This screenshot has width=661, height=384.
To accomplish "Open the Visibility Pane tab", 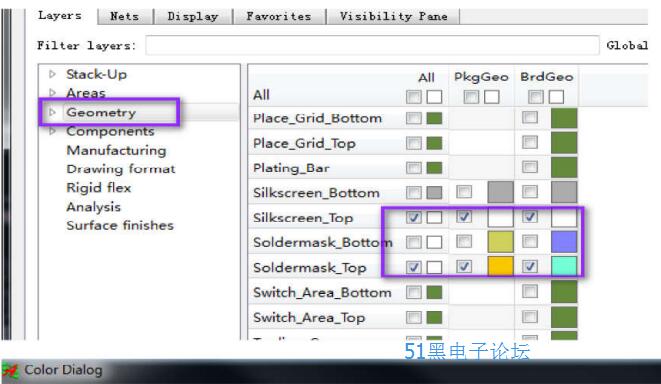I will point(393,16).
